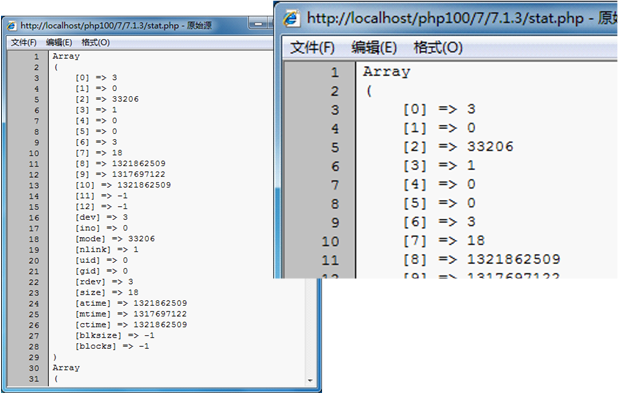The image size is (618, 394).
Task: Click the IE icon in the small left window title bar
Action: 12,26
